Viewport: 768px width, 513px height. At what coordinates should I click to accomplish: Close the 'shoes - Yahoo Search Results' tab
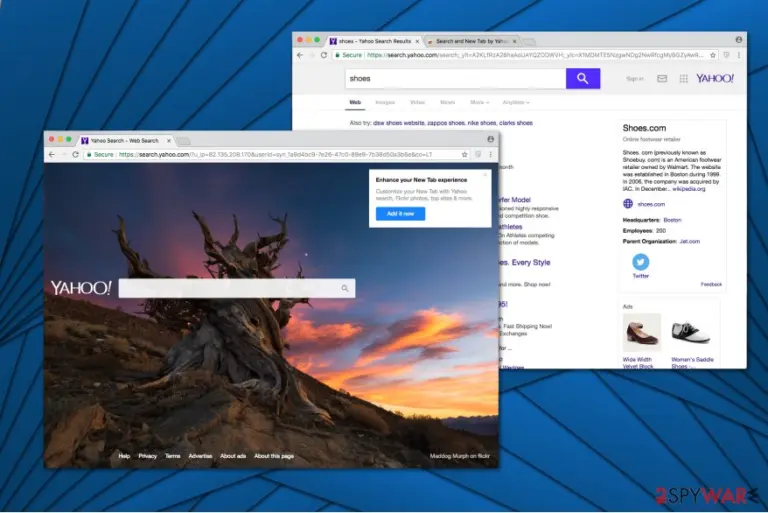(x=417, y=42)
